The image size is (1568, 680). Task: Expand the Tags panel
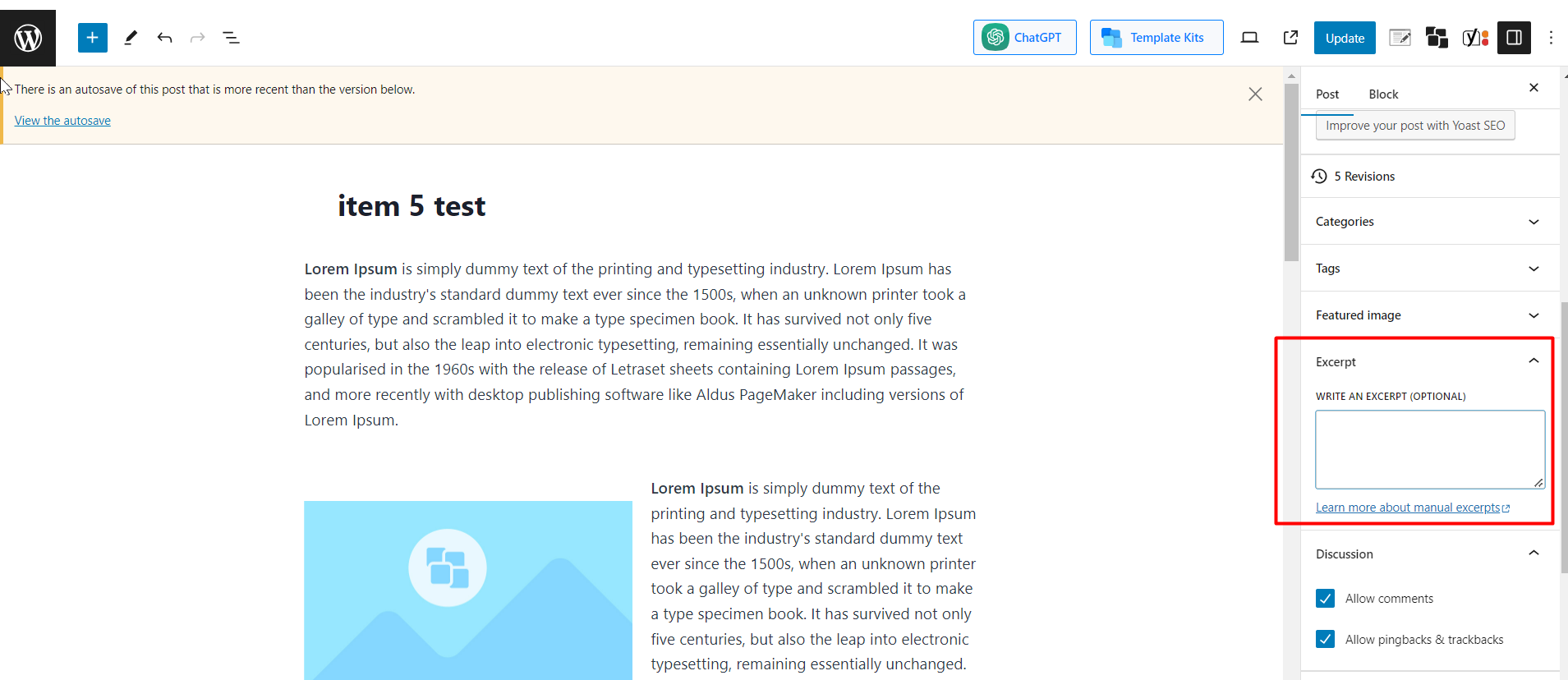1429,269
